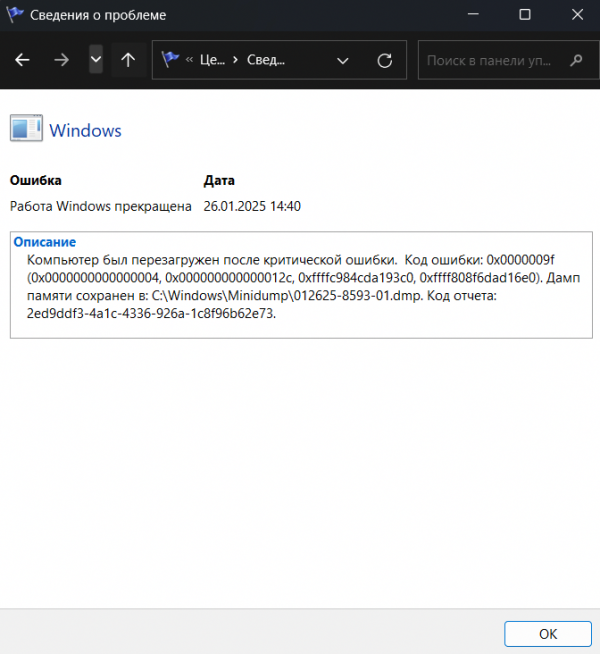Maximize the problem details window
The height and width of the screenshot is (654, 600).
(525, 16)
